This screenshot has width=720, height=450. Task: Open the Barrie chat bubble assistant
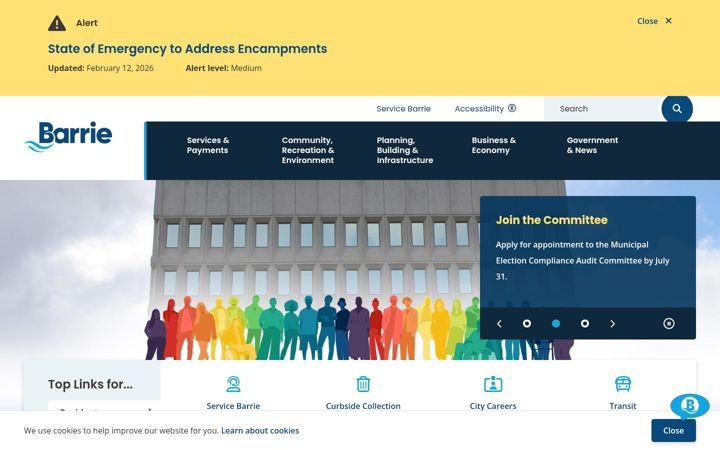tap(690, 406)
